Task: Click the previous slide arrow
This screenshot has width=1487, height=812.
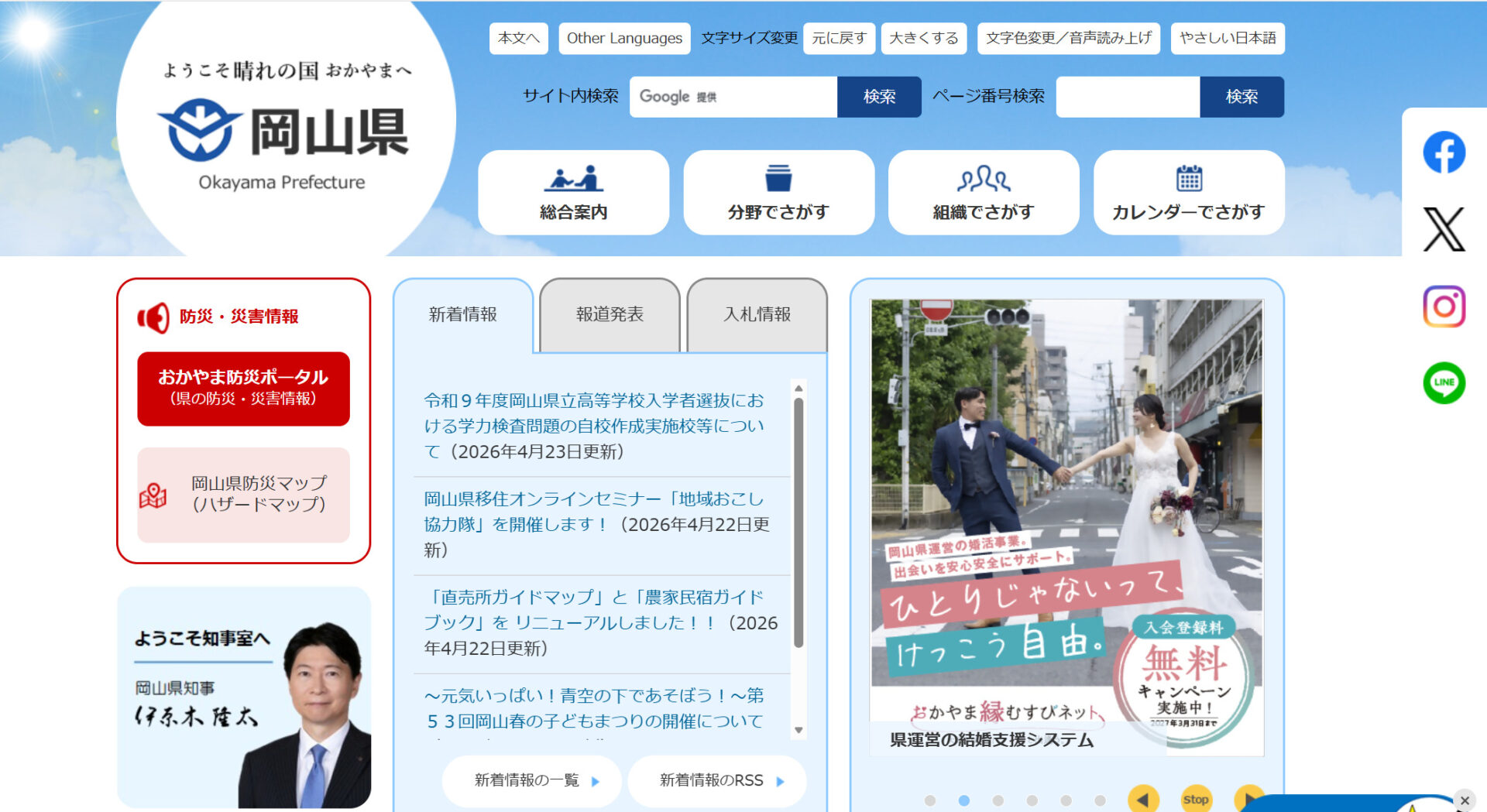Action: tap(1143, 799)
